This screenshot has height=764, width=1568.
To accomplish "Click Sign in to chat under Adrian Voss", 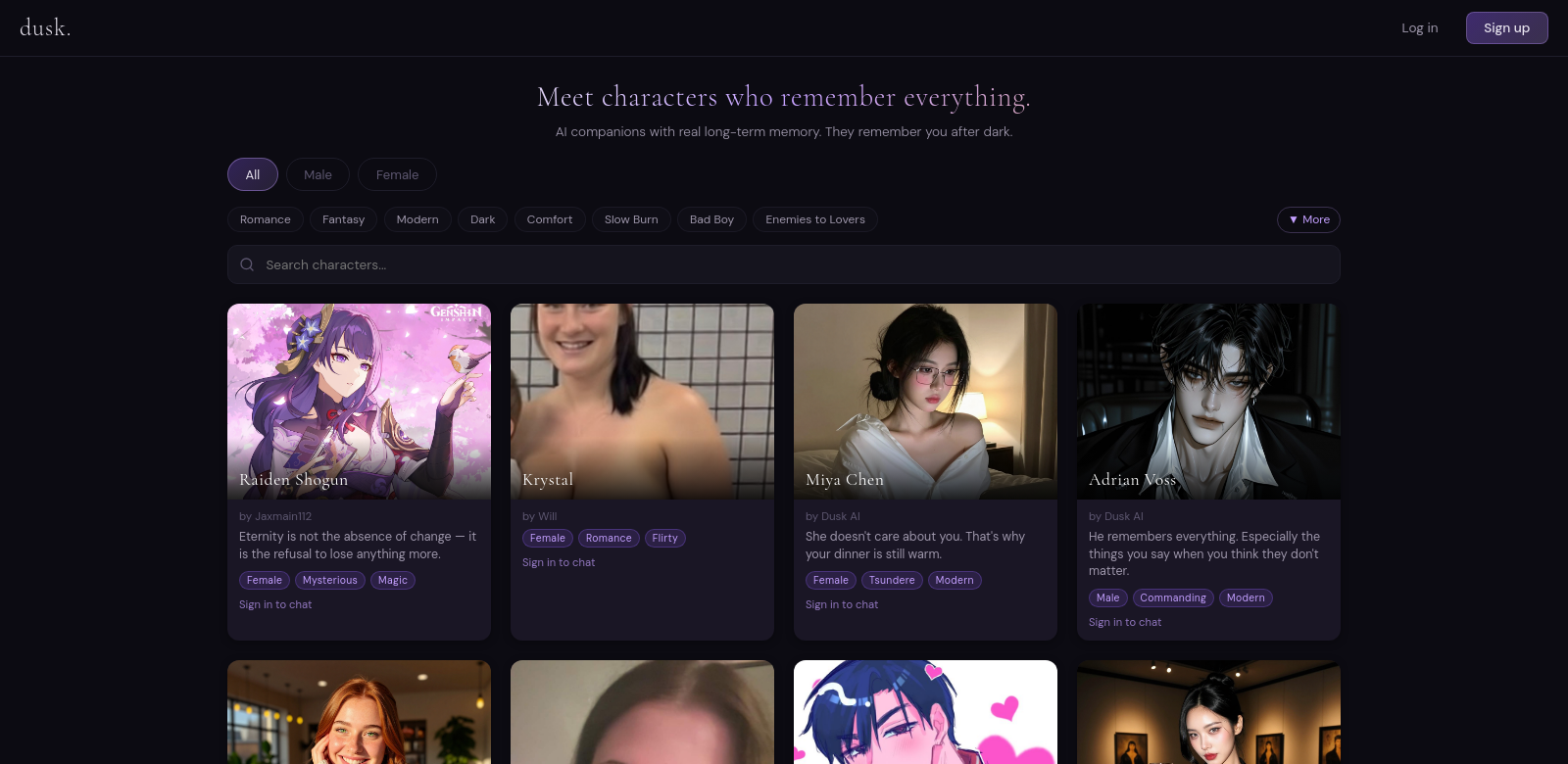I will 1125,622.
